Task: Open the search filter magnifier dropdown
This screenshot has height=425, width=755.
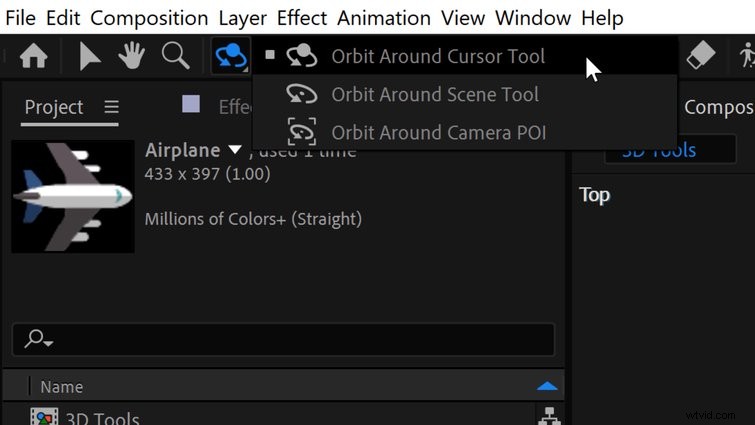Action: click(x=39, y=339)
